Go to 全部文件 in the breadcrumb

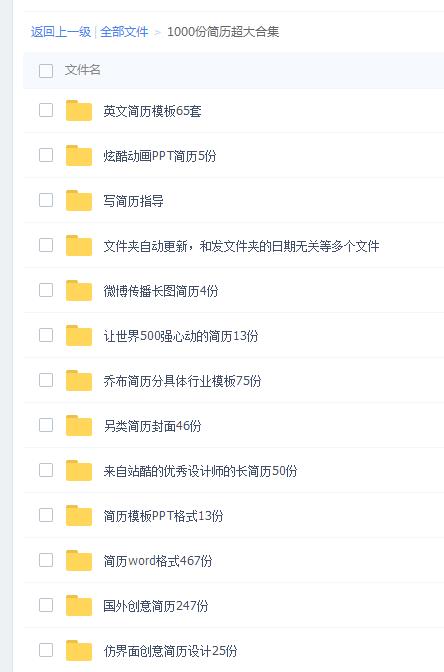click(x=124, y=32)
